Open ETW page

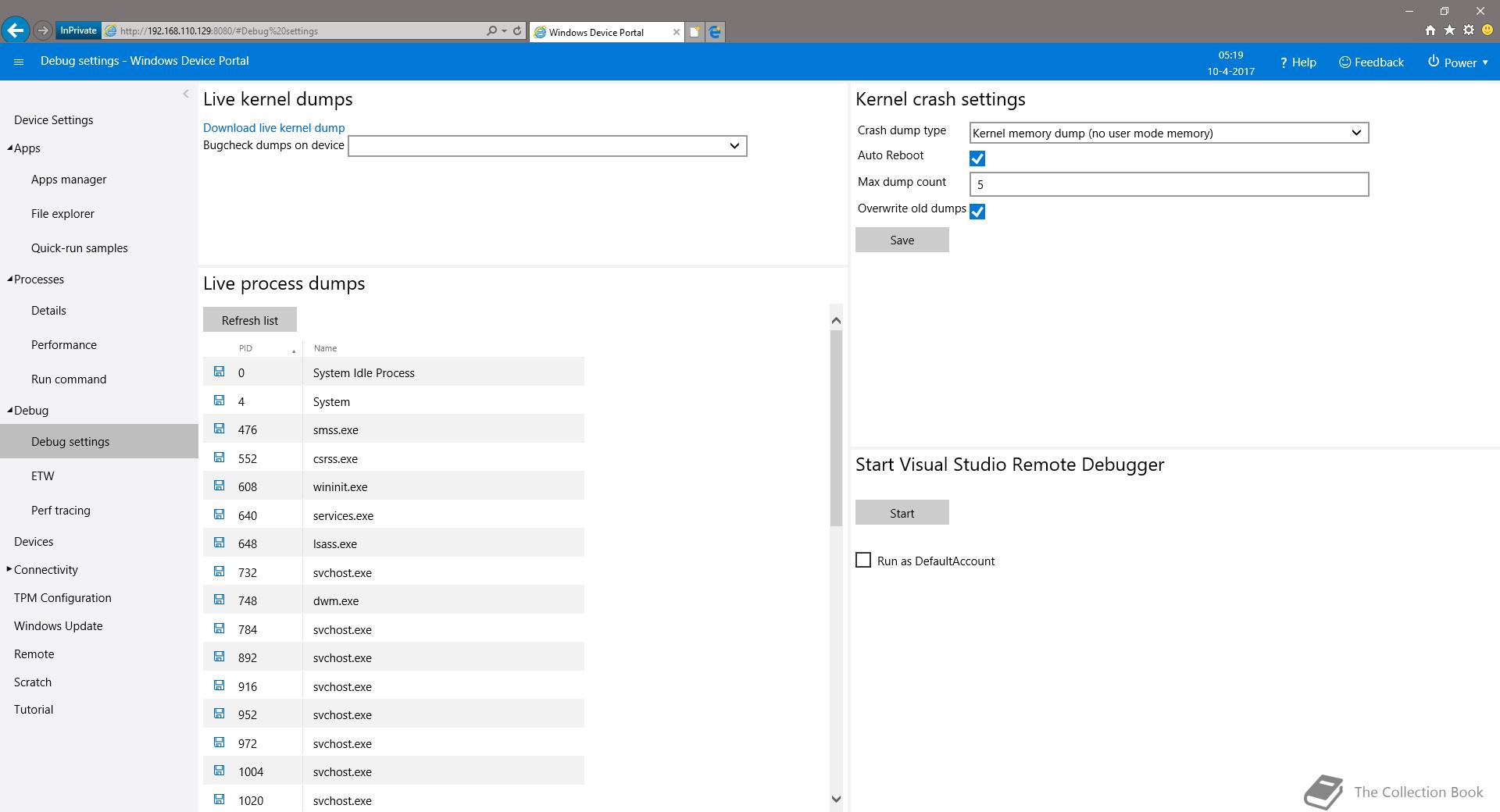tap(43, 475)
